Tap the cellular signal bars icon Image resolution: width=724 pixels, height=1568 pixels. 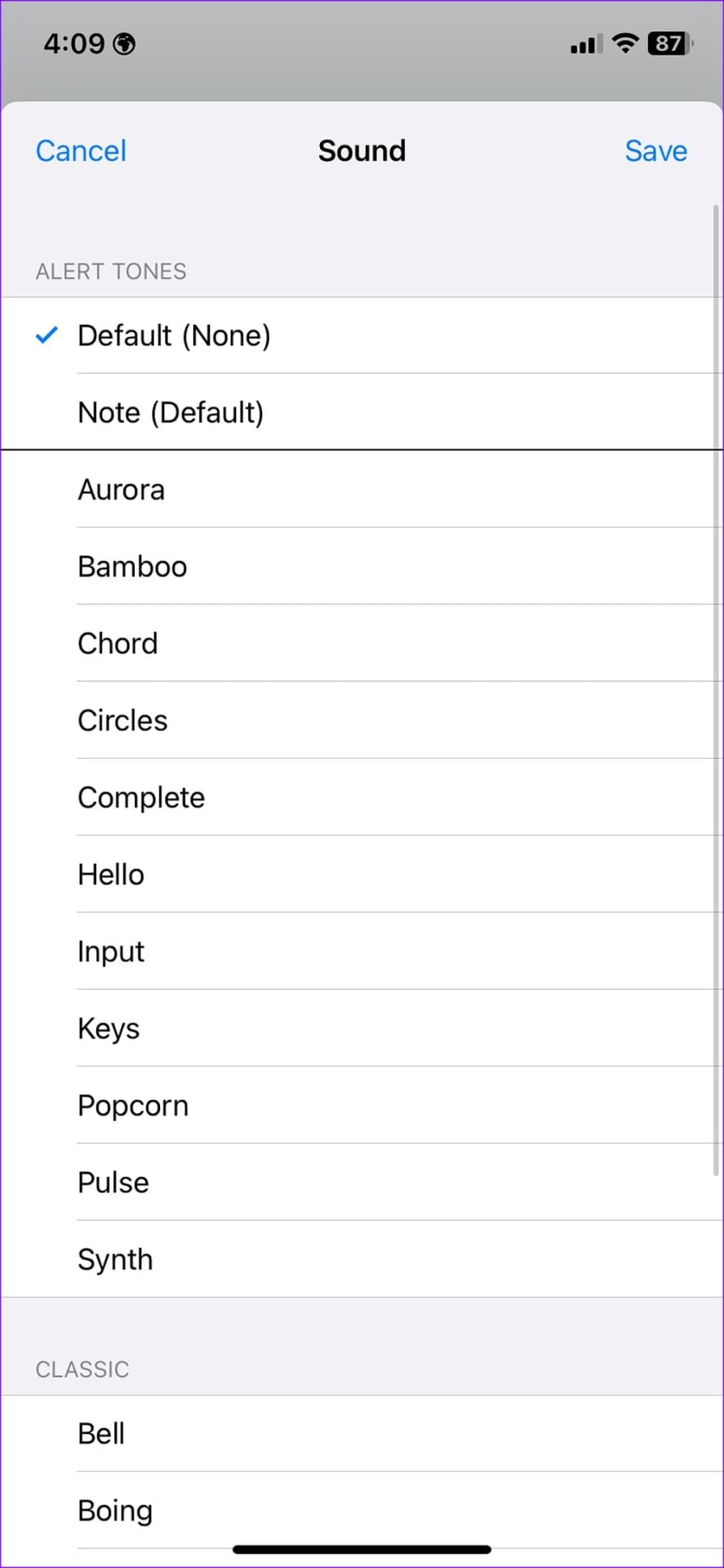[x=587, y=44]
